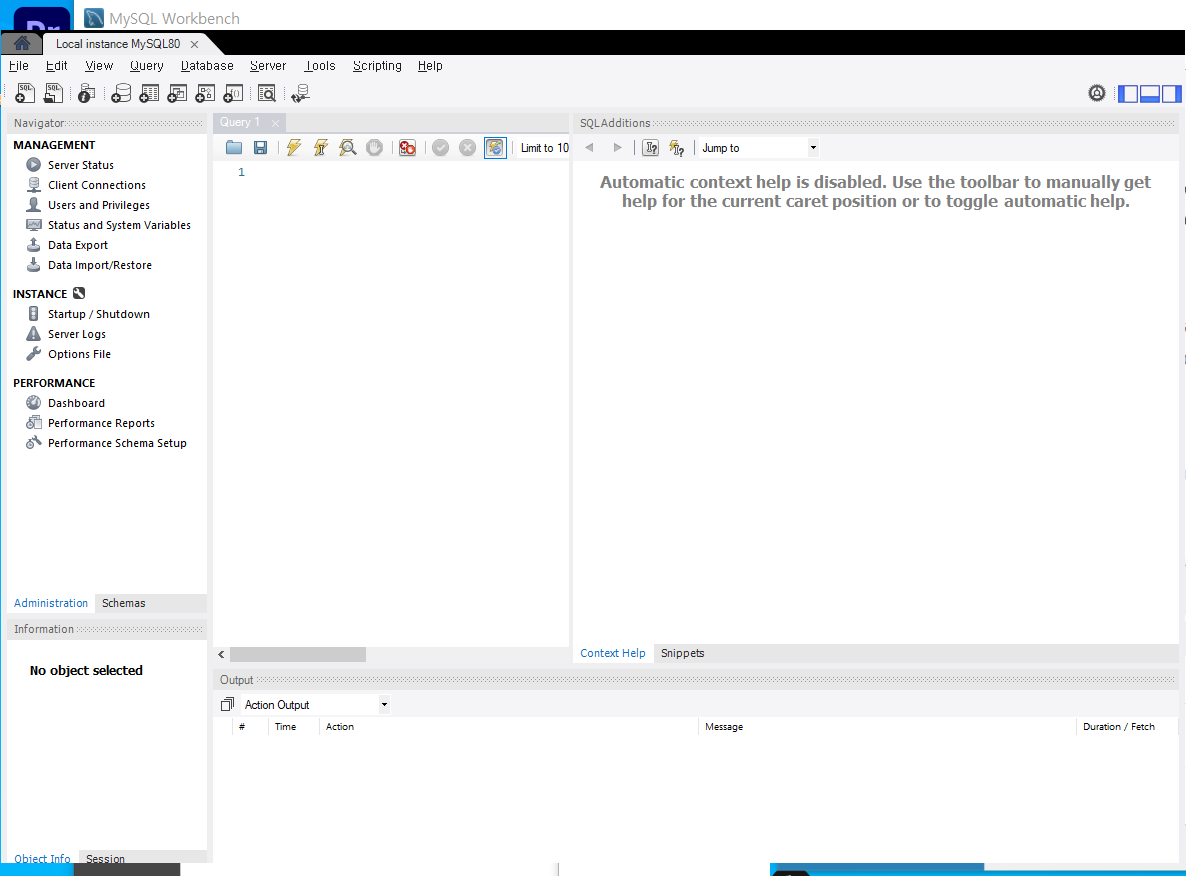The width and height of the screenshot is (1186, 876).
Task: Open Performance Reports
Action: tap(101, 423)
